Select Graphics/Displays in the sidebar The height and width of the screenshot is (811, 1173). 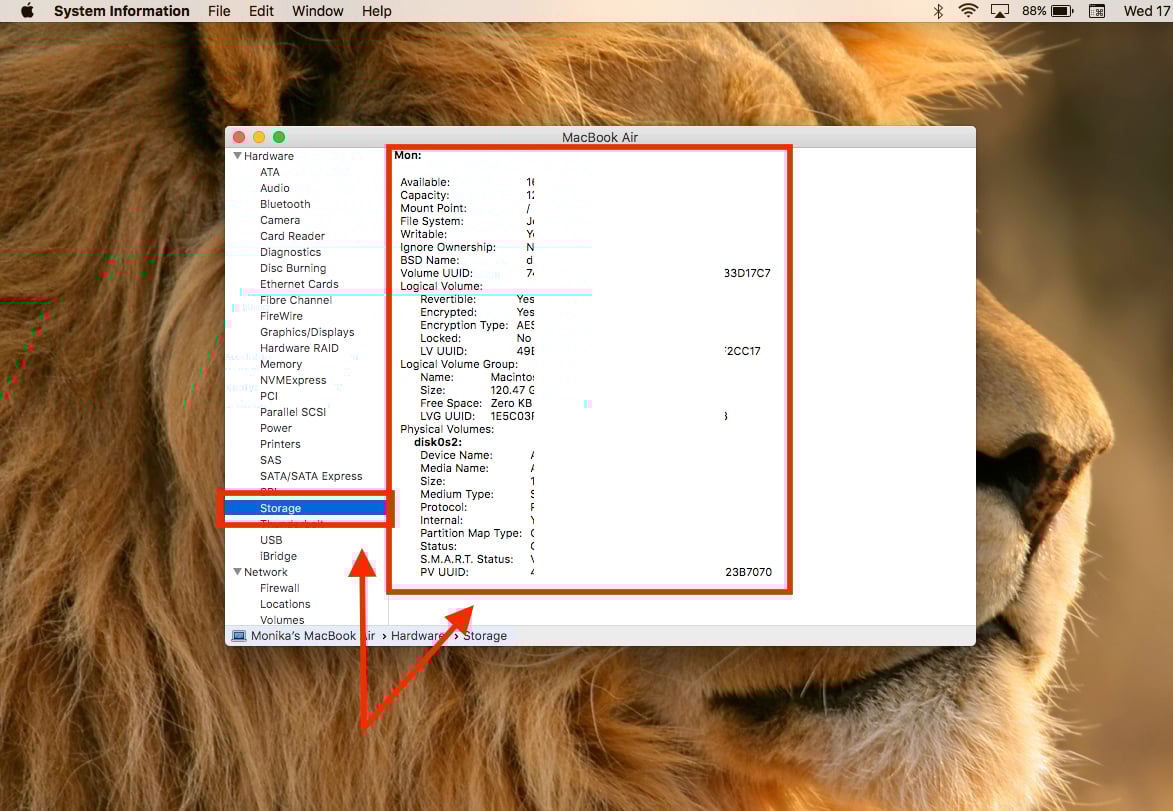[307, 332]
